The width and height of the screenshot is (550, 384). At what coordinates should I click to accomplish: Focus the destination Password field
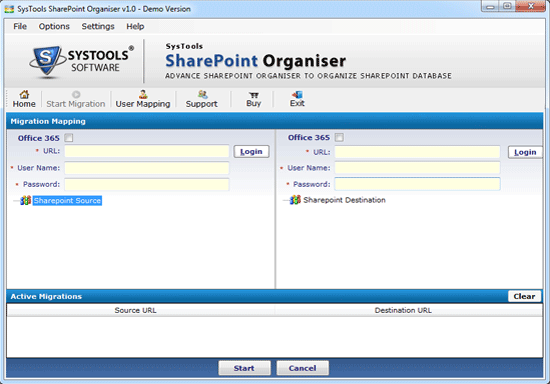[x=417, y=184]
